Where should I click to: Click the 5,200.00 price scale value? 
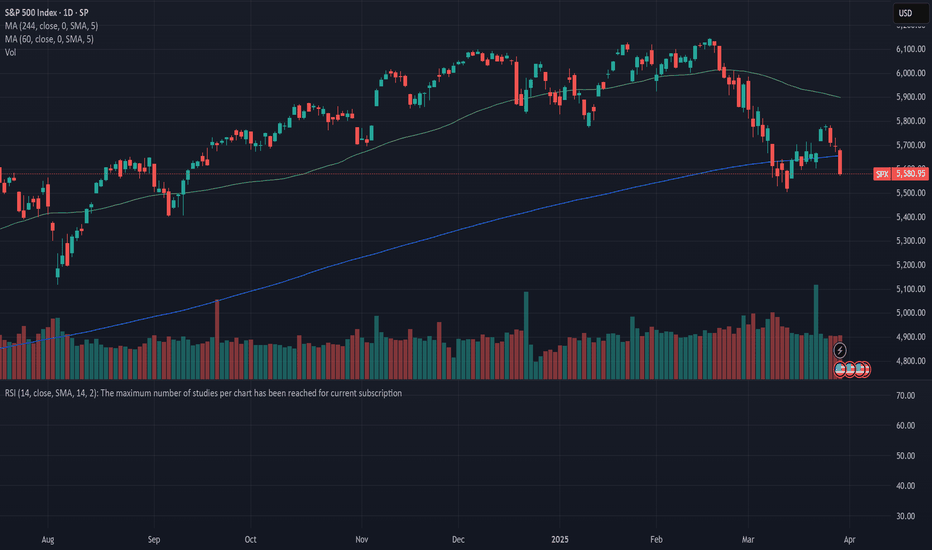(x=911, y=265)
